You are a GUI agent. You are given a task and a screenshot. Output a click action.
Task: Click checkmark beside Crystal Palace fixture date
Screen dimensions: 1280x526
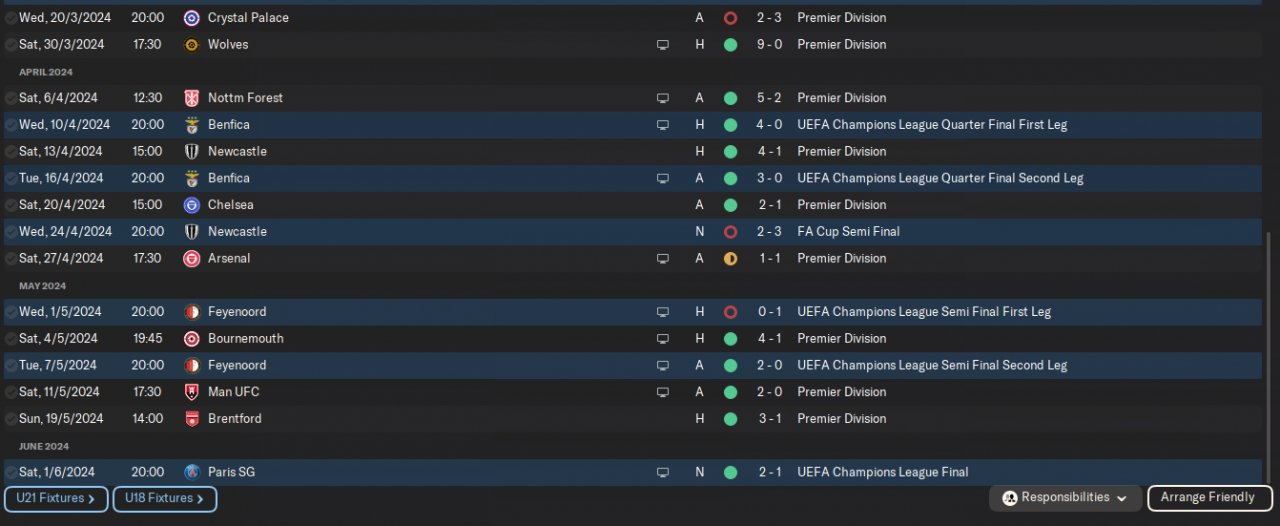pyautogui.click(x=10, y=18)
